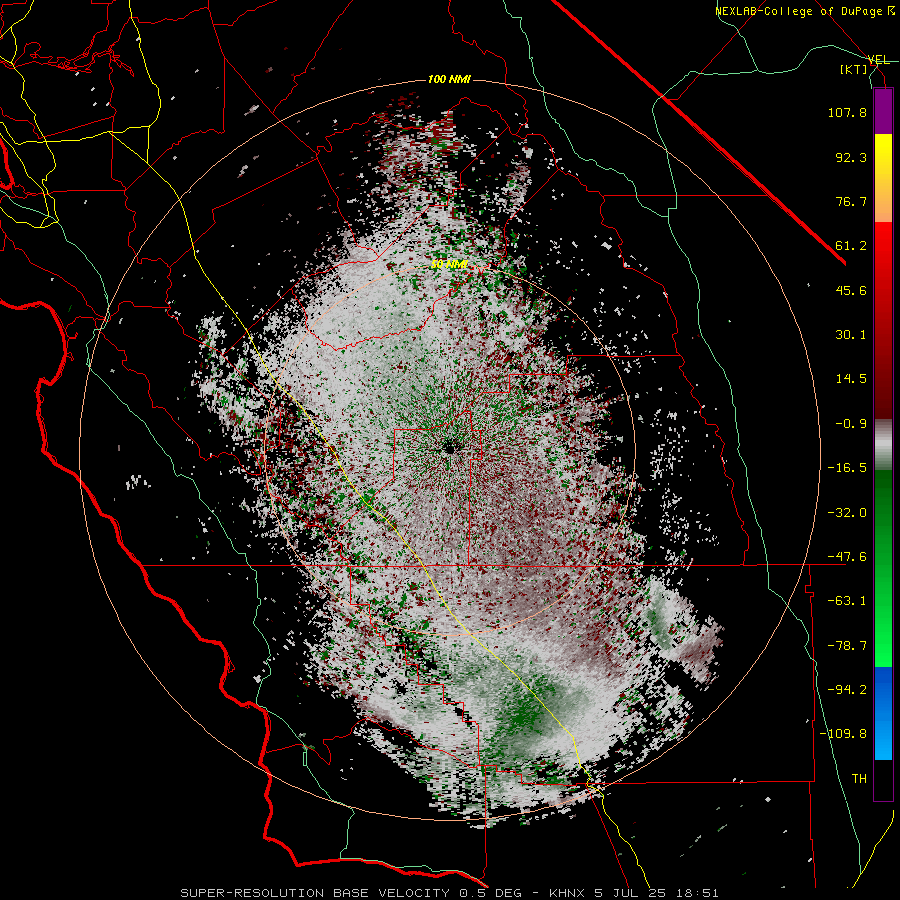Click the -0.9 legend value
The image size is (900, 900).
851,424
